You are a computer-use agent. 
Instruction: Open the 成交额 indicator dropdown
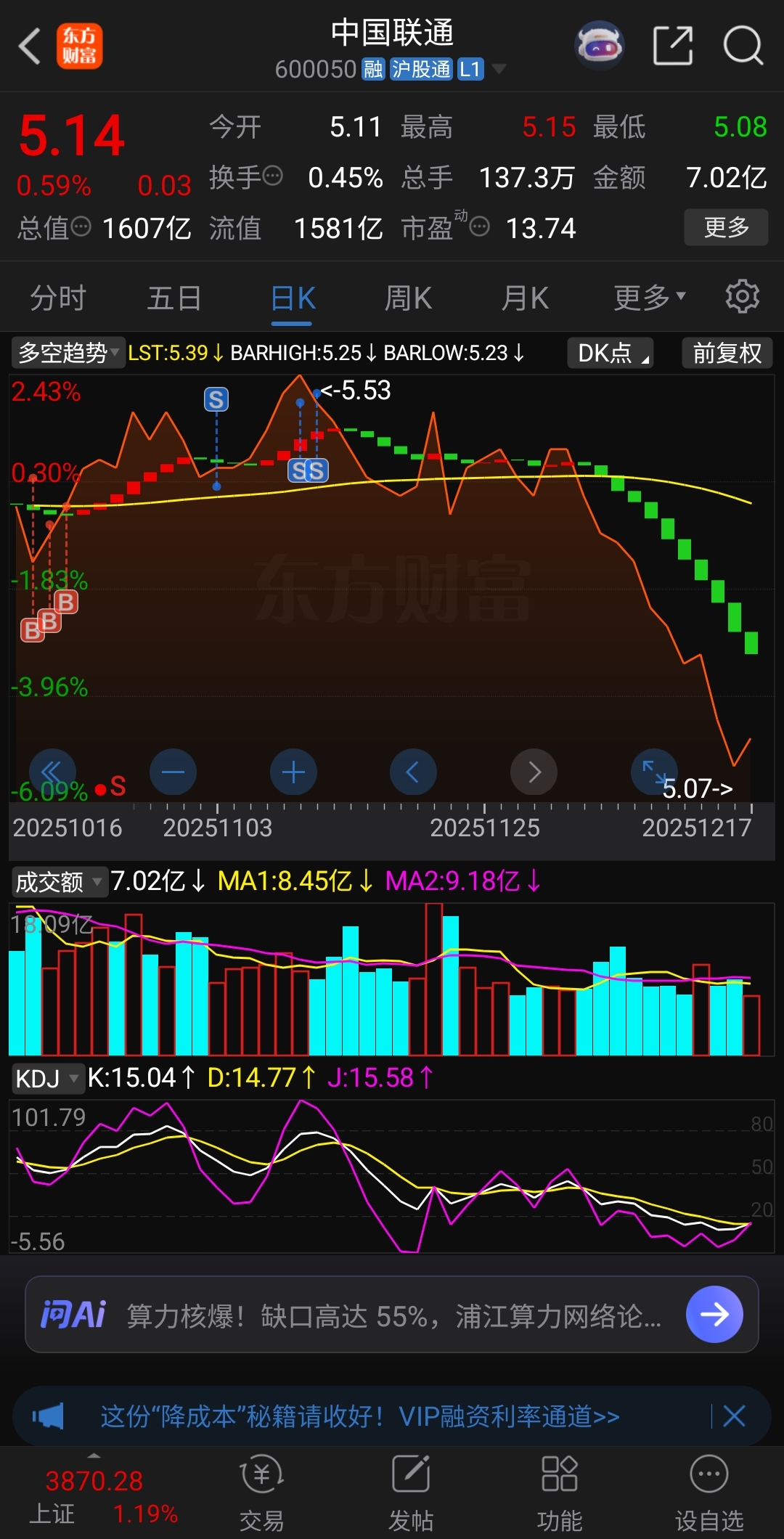[x=59, y=882]
